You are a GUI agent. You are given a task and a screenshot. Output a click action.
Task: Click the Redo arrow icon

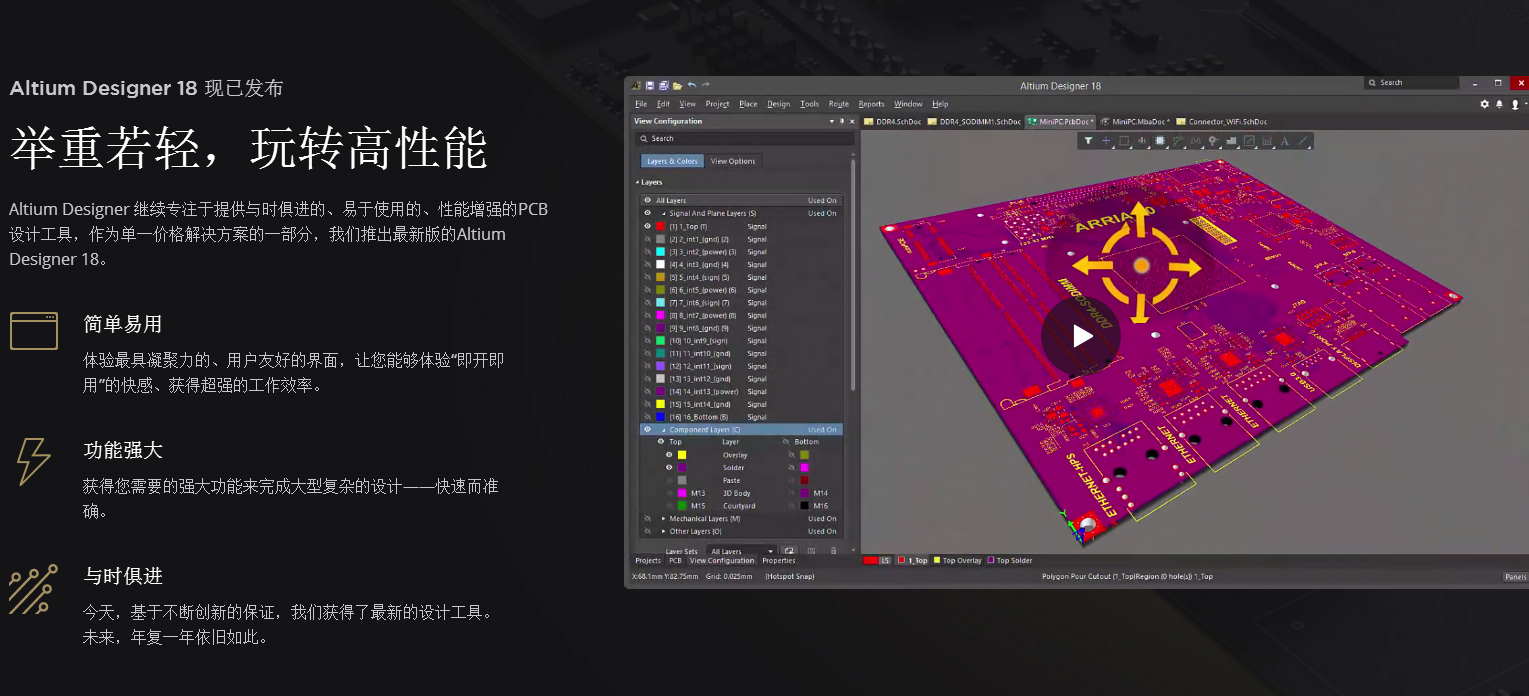705,85
